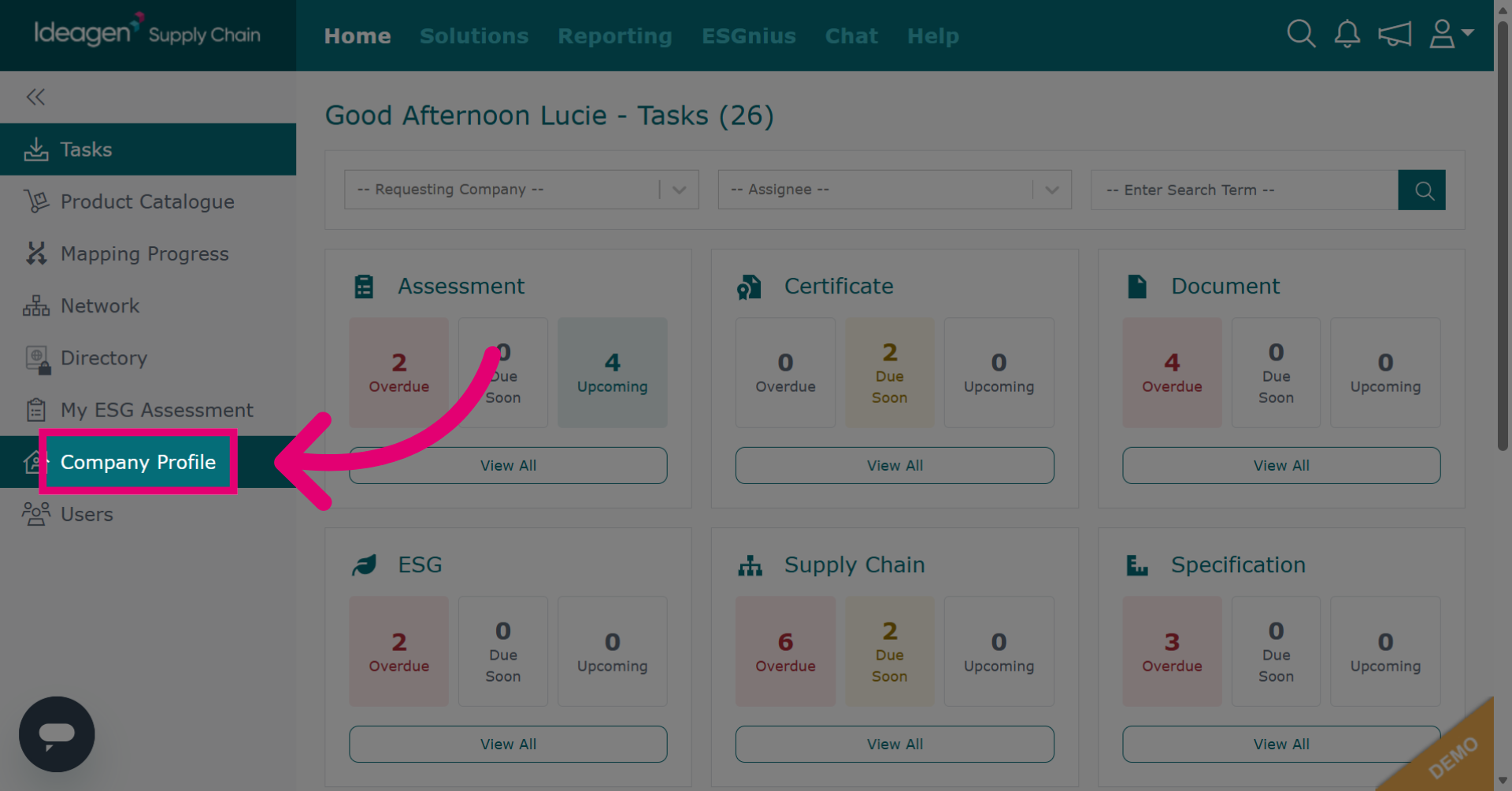
Task: Open Supply Chain 6 Overdue tile
Action: pos(785,651)
